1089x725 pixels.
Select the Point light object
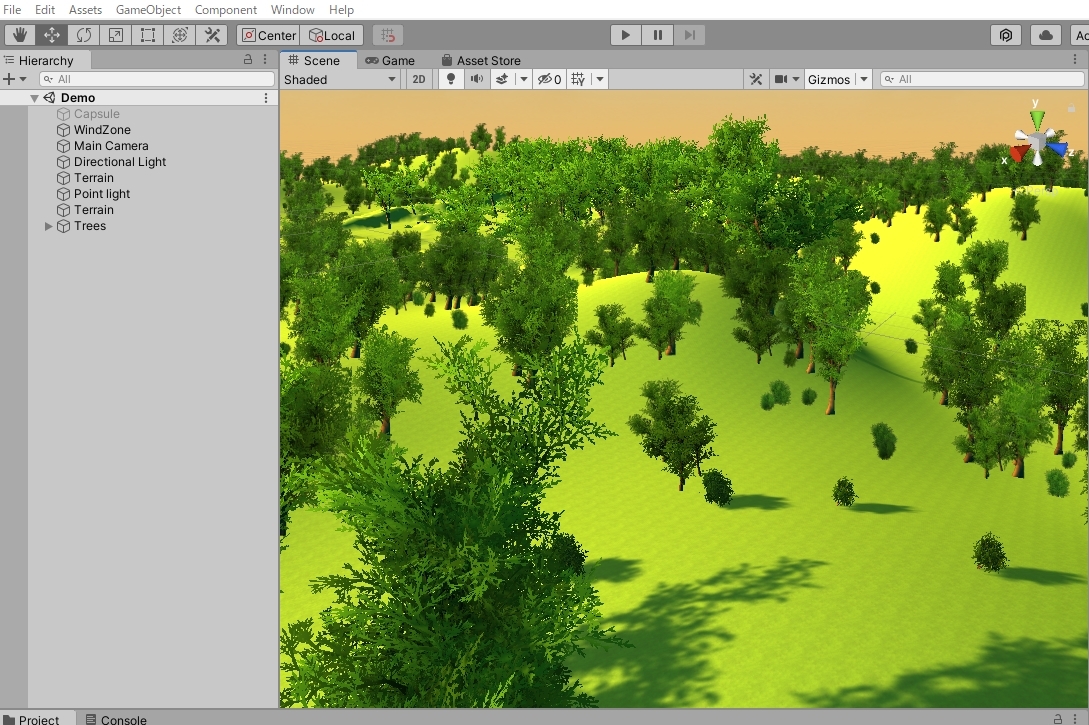(x=101, y=194)
